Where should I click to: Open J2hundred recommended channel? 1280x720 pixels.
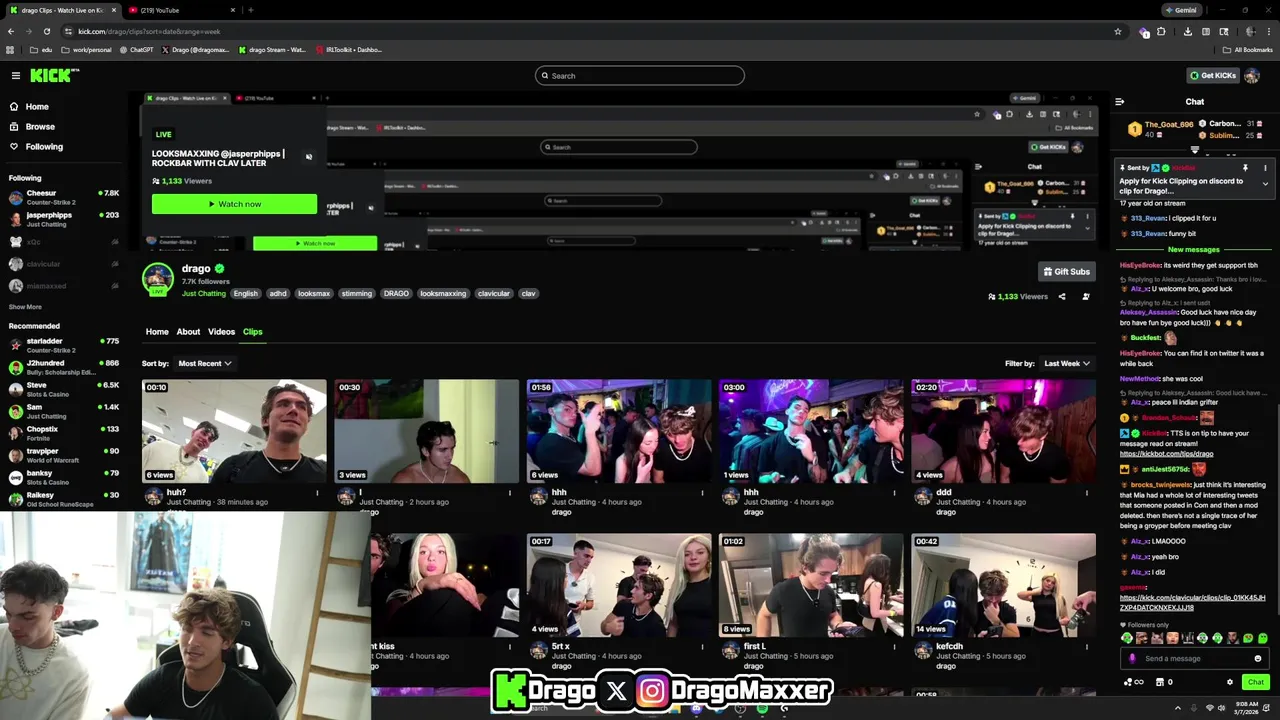point(63,367)
